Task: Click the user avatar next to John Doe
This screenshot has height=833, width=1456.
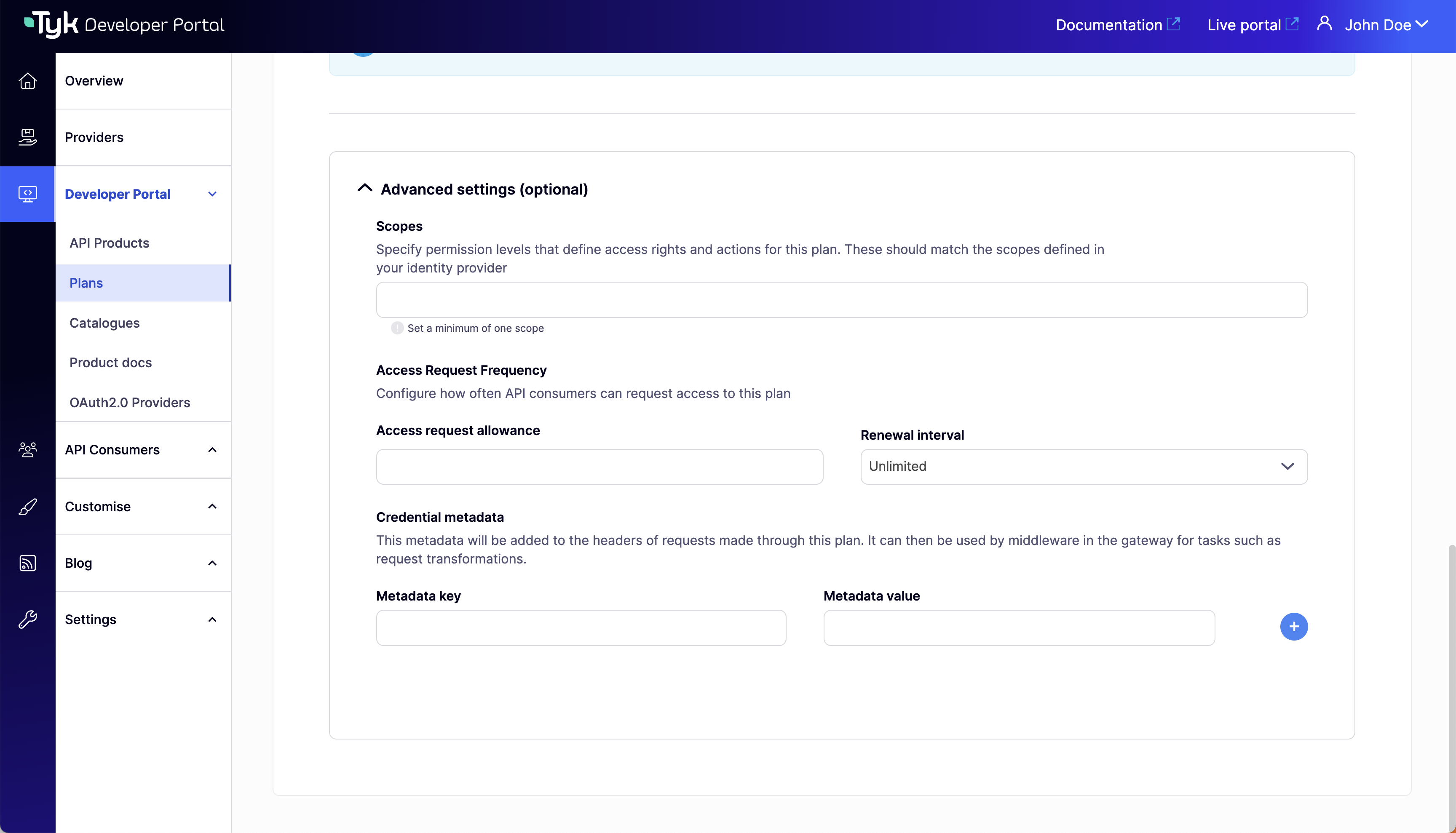Action: tap(1325, 24)
